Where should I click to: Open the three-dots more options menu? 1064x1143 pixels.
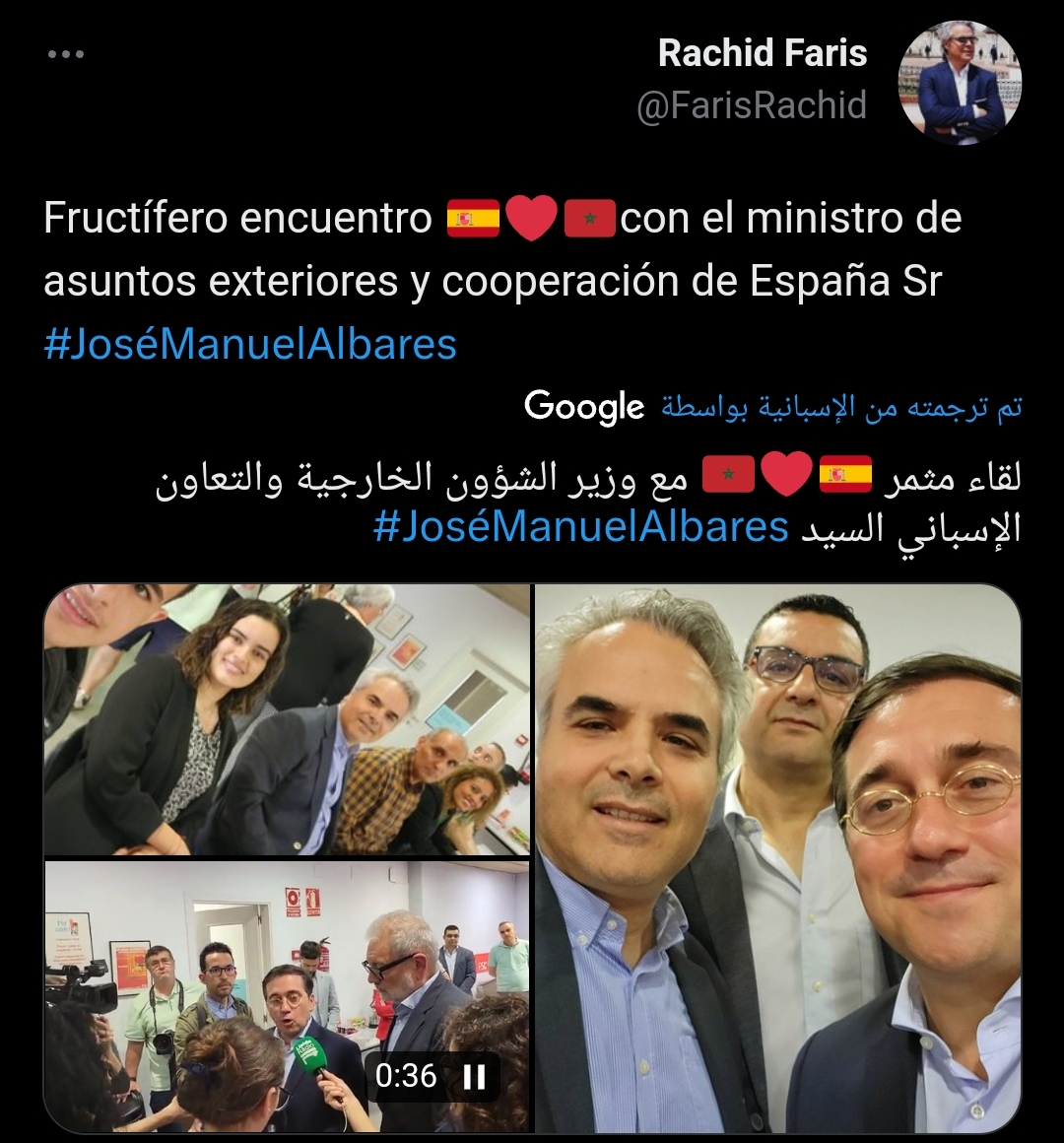pos(66,54)
